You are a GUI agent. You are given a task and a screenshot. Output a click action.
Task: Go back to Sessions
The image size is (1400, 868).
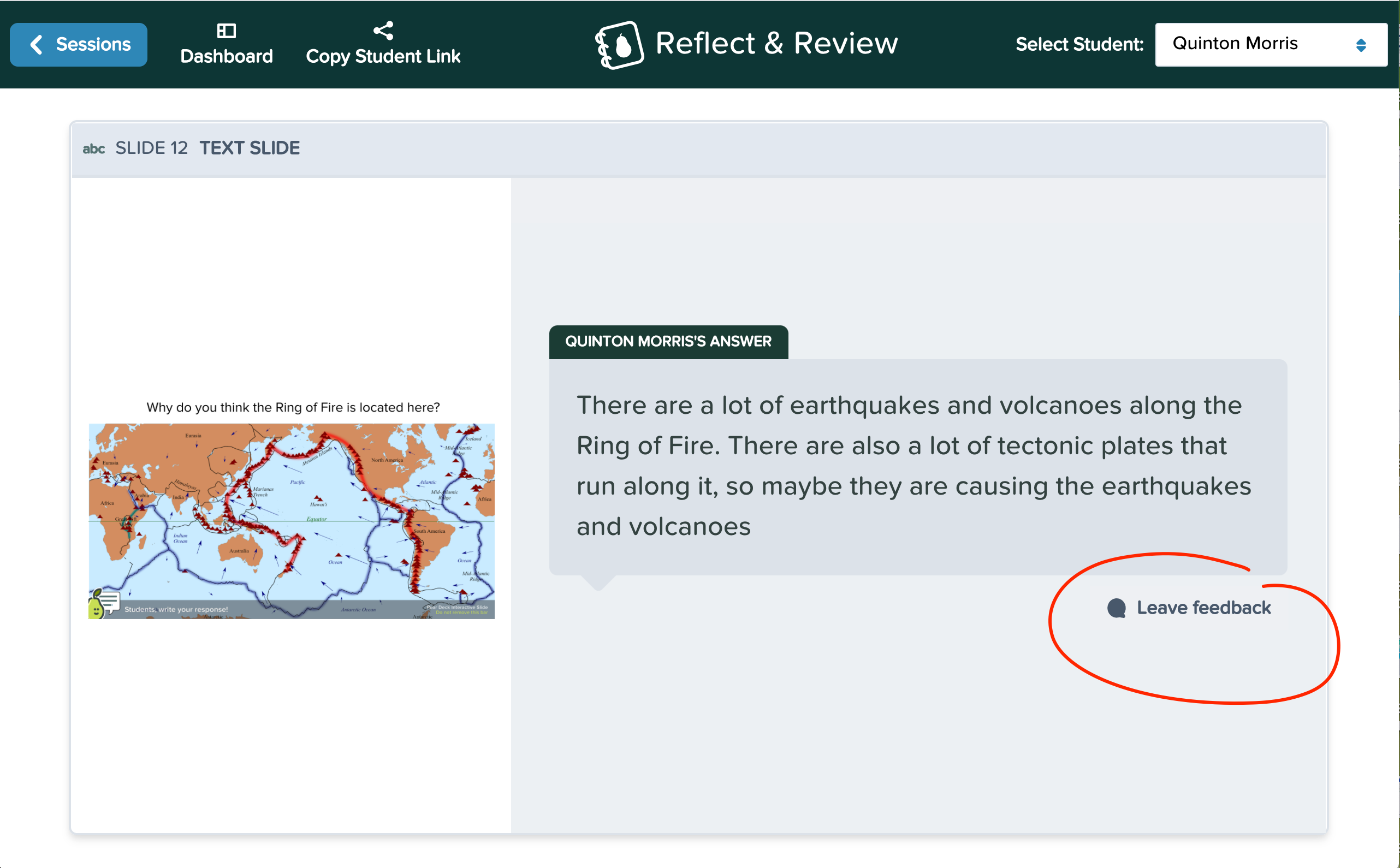79,44
